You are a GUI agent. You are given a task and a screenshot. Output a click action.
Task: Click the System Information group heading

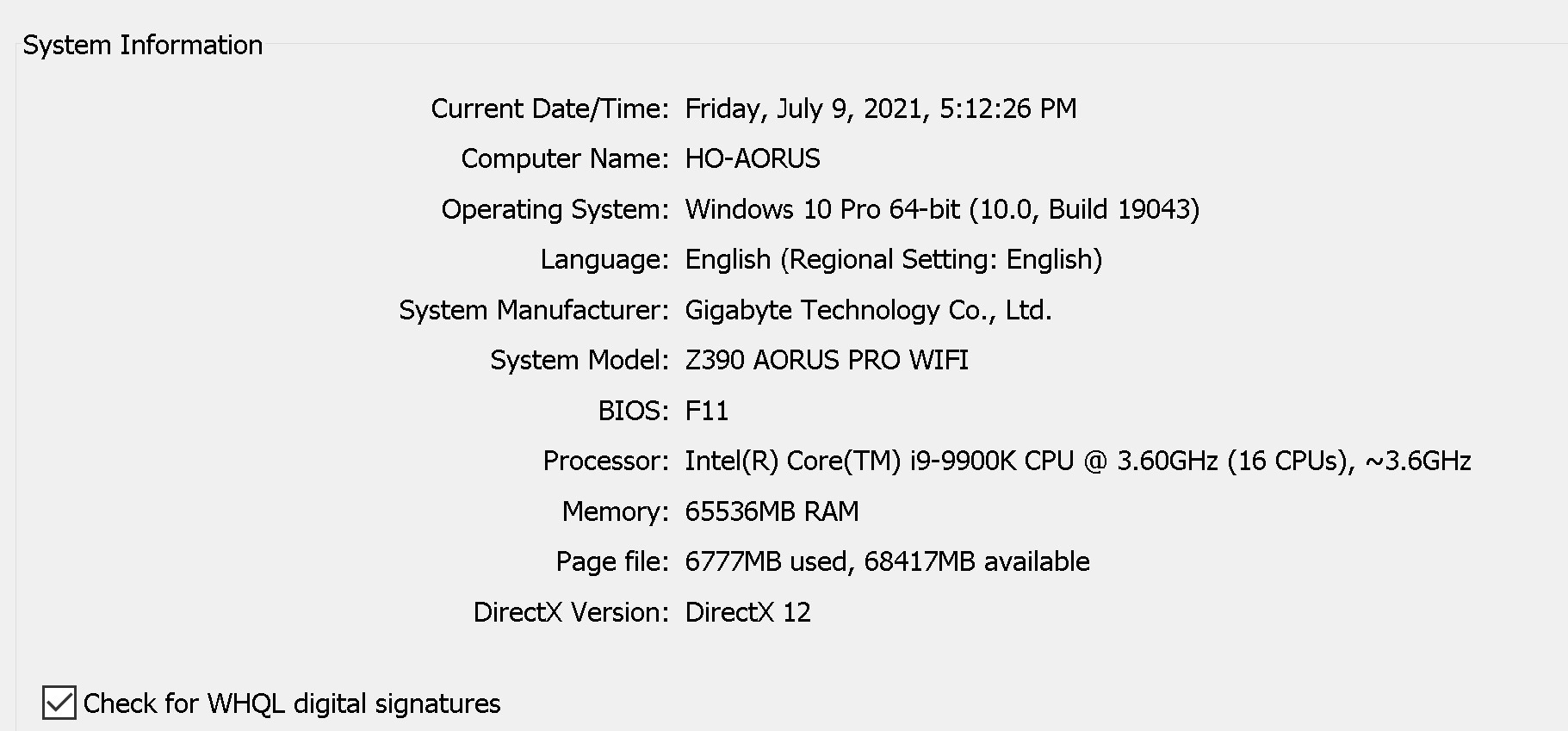(143, 45)
